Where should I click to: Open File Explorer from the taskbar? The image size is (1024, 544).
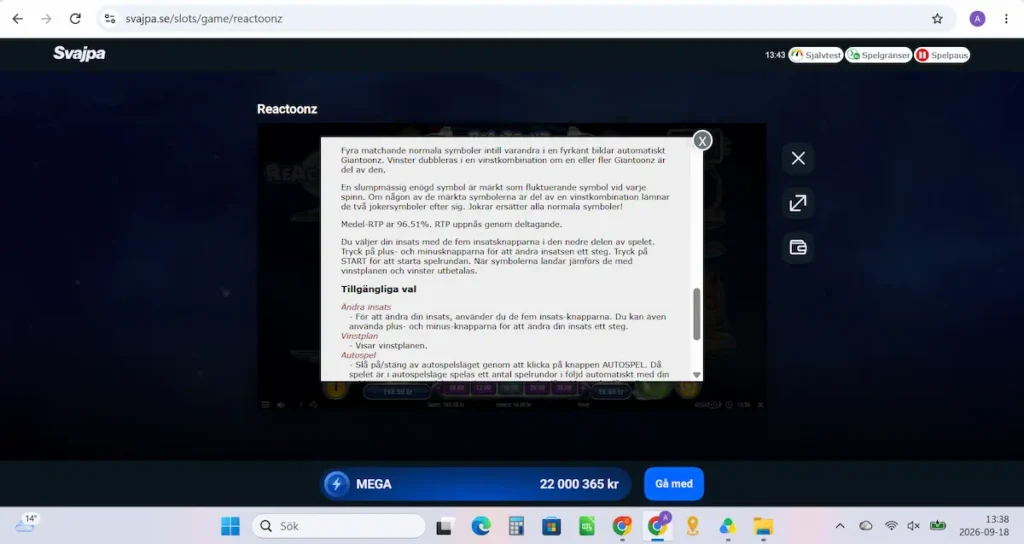[763, 526]
